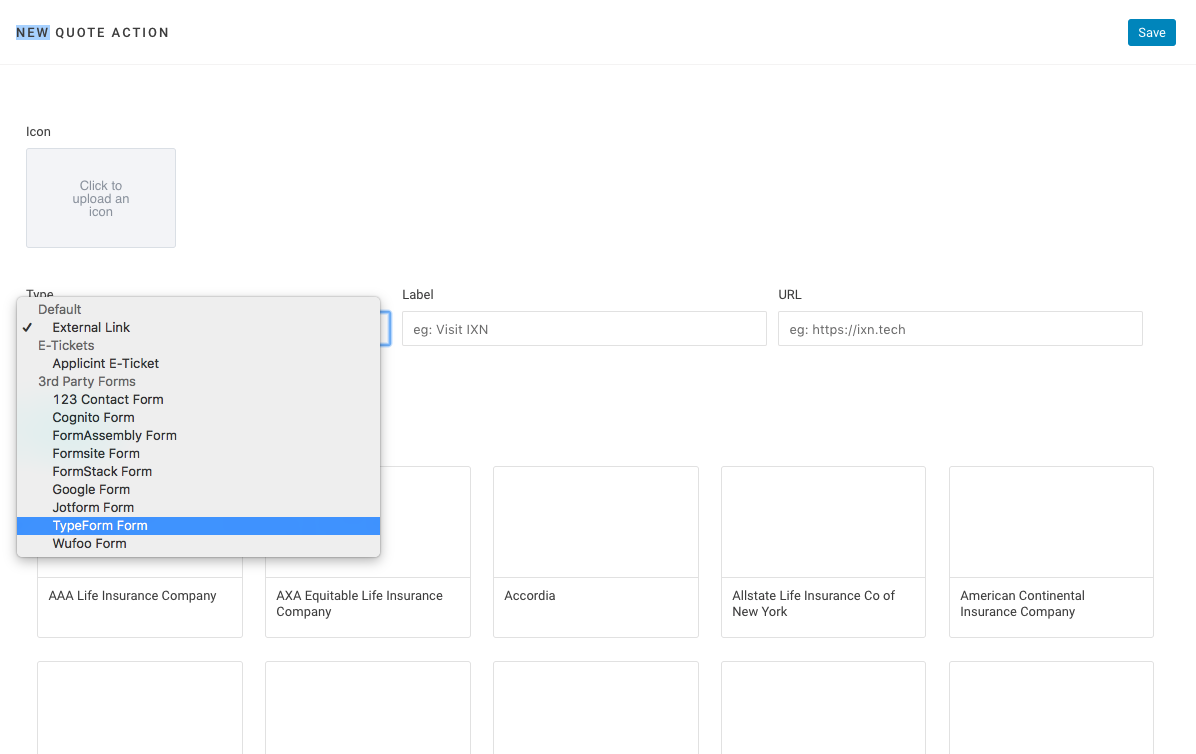This screenshot has width=1196, height=754.
Task: Select American Continental Insurance Company card
Action: (x=1051, y=552)
